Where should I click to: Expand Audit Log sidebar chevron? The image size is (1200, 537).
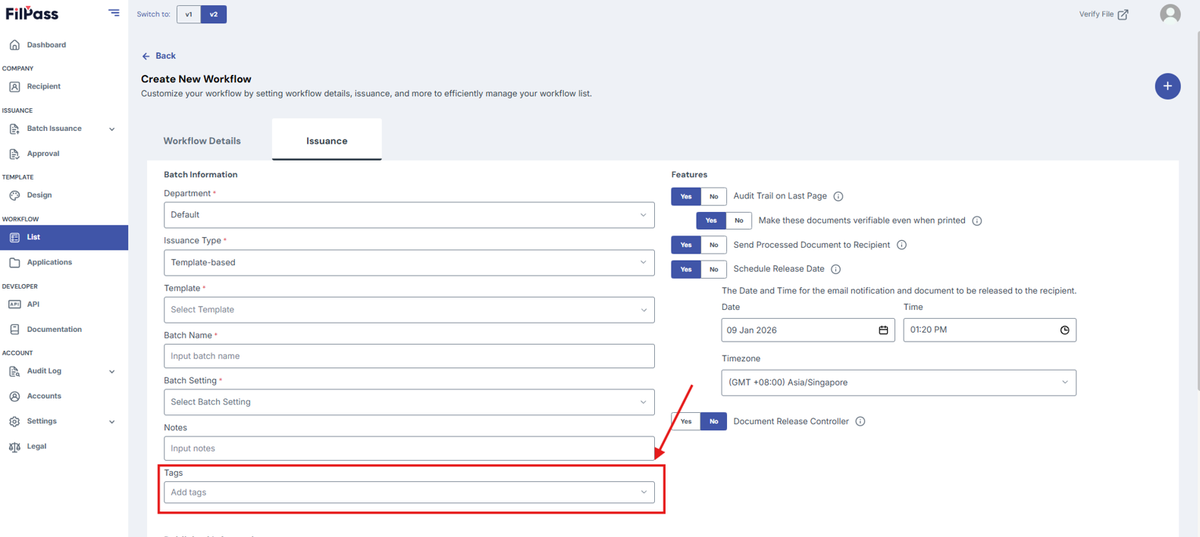point(112,371)
